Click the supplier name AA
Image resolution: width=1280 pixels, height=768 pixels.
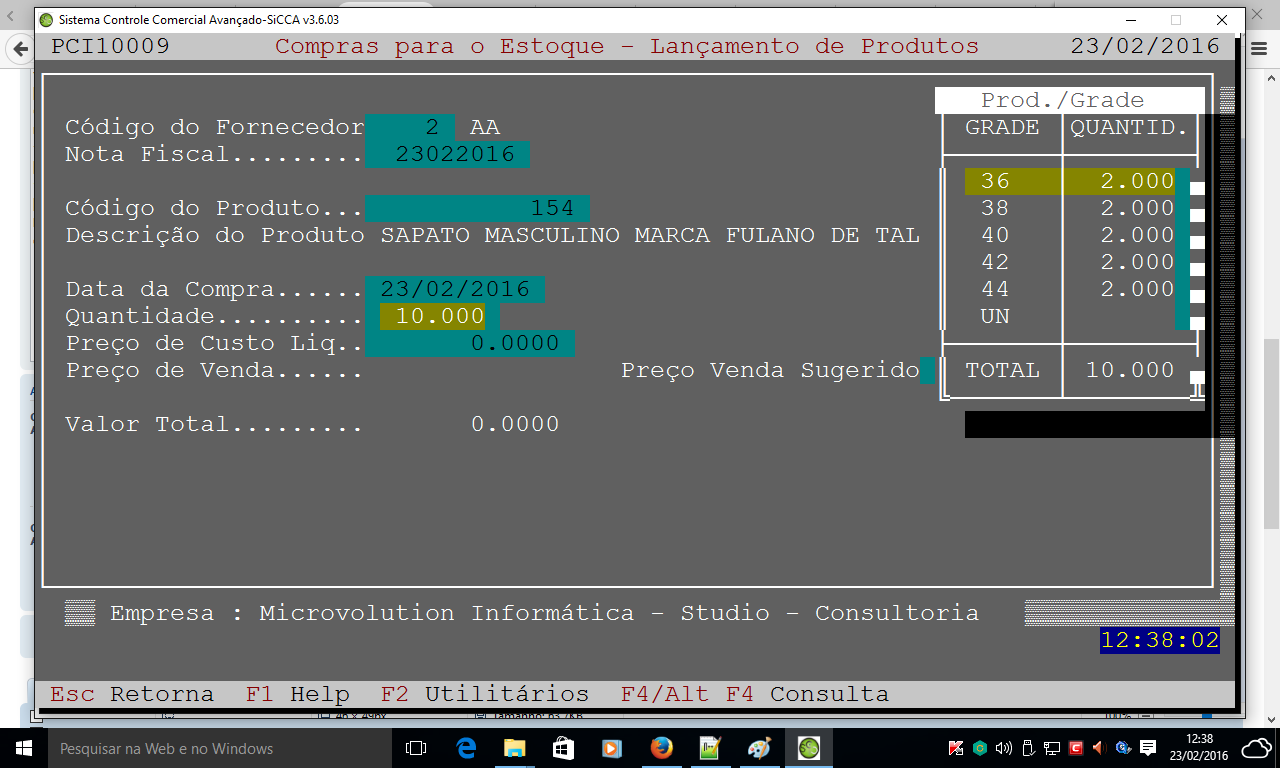point(485,127)
